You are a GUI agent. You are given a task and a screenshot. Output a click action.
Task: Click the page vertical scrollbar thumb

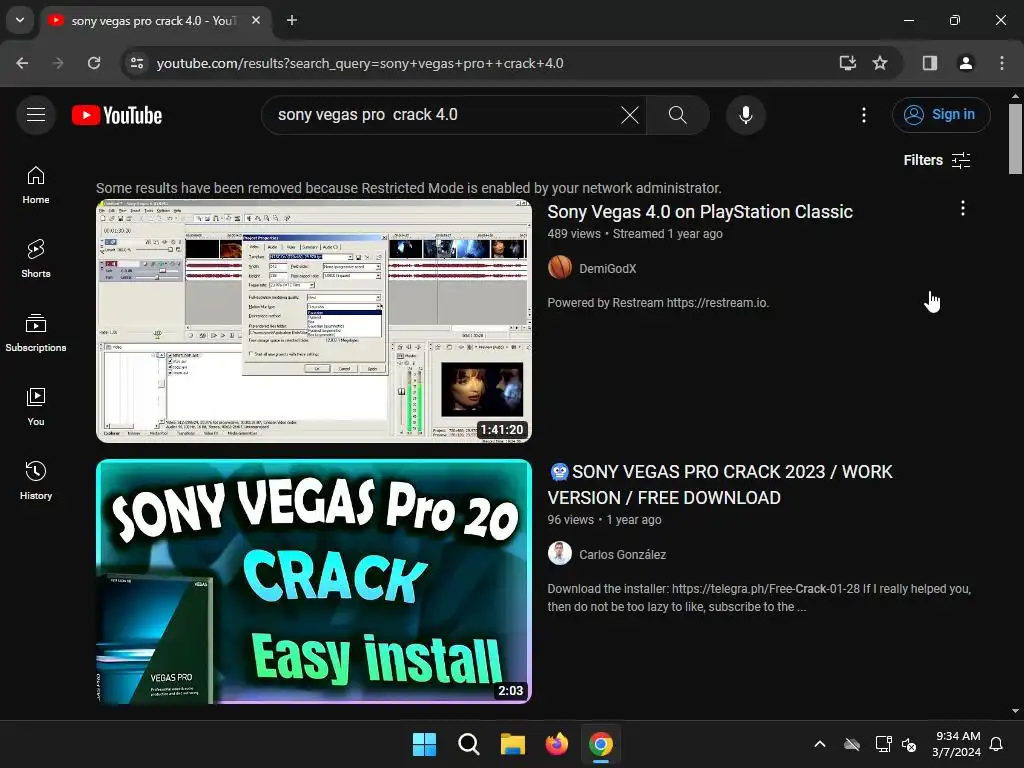[1015, 138]
